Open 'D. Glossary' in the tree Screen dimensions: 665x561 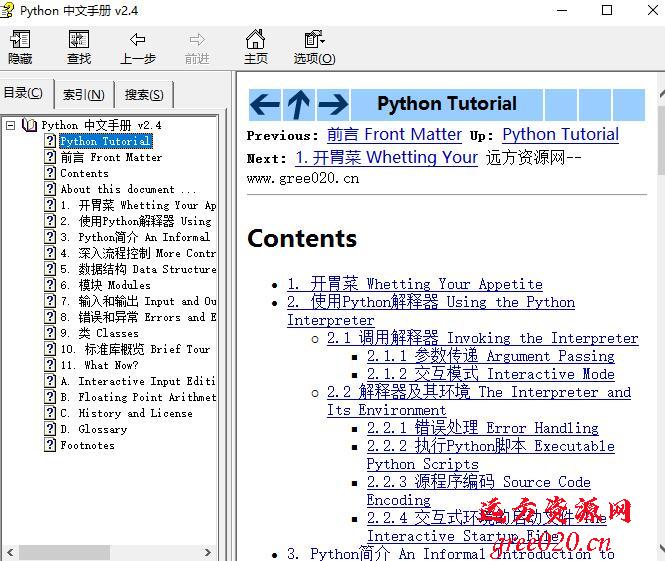pos(93,429)
